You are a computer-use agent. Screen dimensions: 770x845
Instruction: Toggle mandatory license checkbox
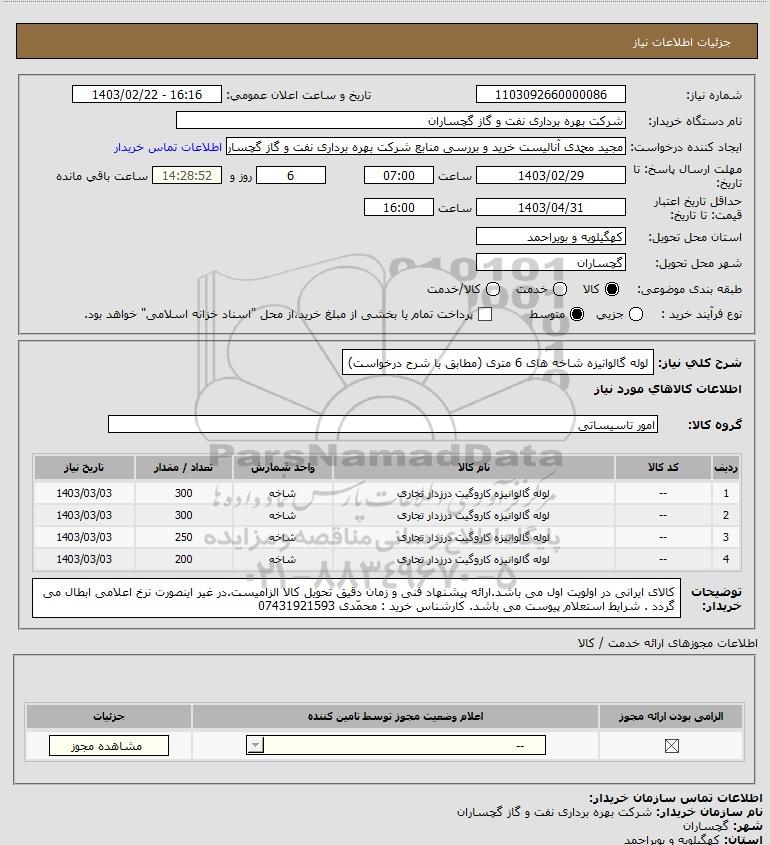pyautogui.click(x=671, y=746)
